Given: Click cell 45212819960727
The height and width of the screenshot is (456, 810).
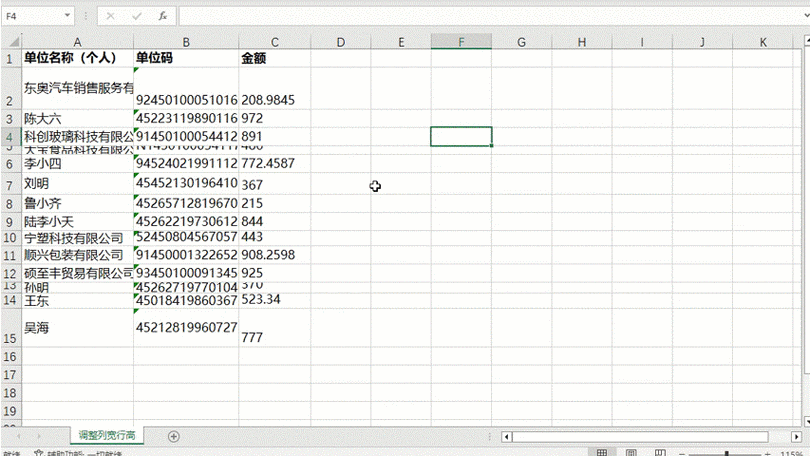Looking at the screenshot, I should click(186, 327).
